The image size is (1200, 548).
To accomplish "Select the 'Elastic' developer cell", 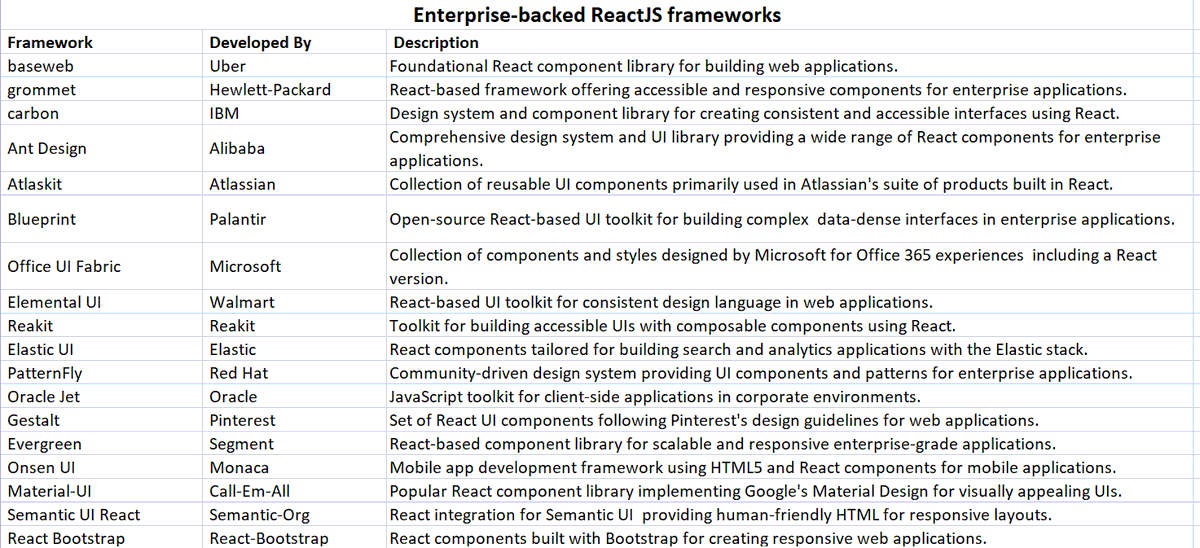I will point(295,349).
